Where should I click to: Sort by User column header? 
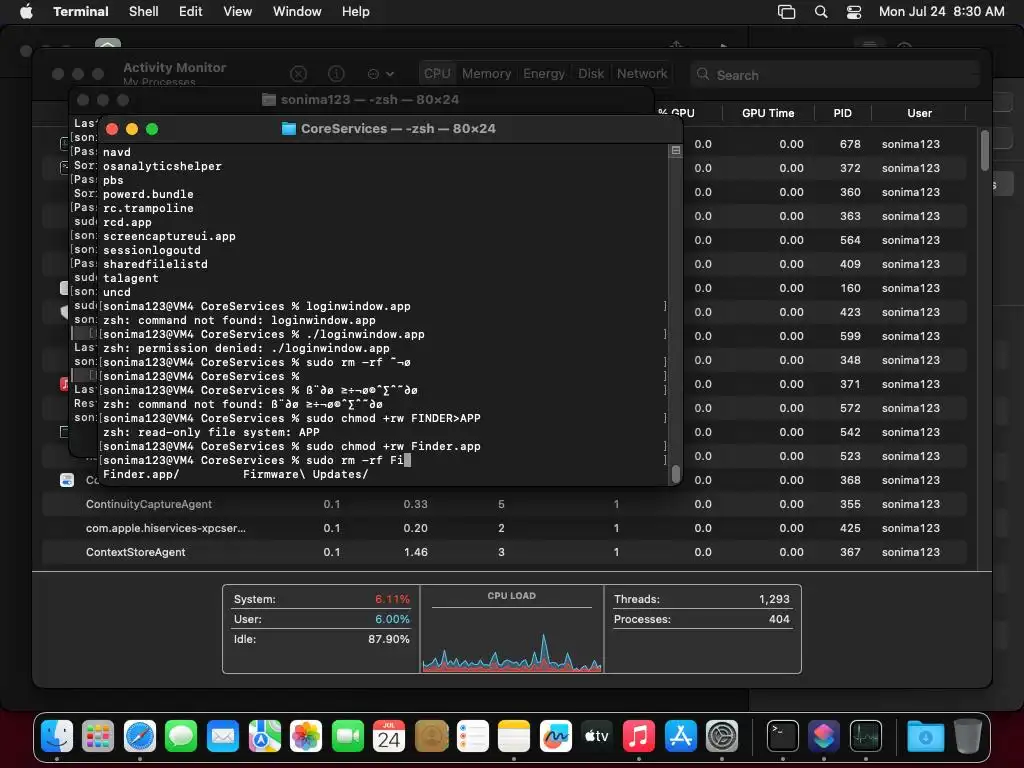(920, 113)
